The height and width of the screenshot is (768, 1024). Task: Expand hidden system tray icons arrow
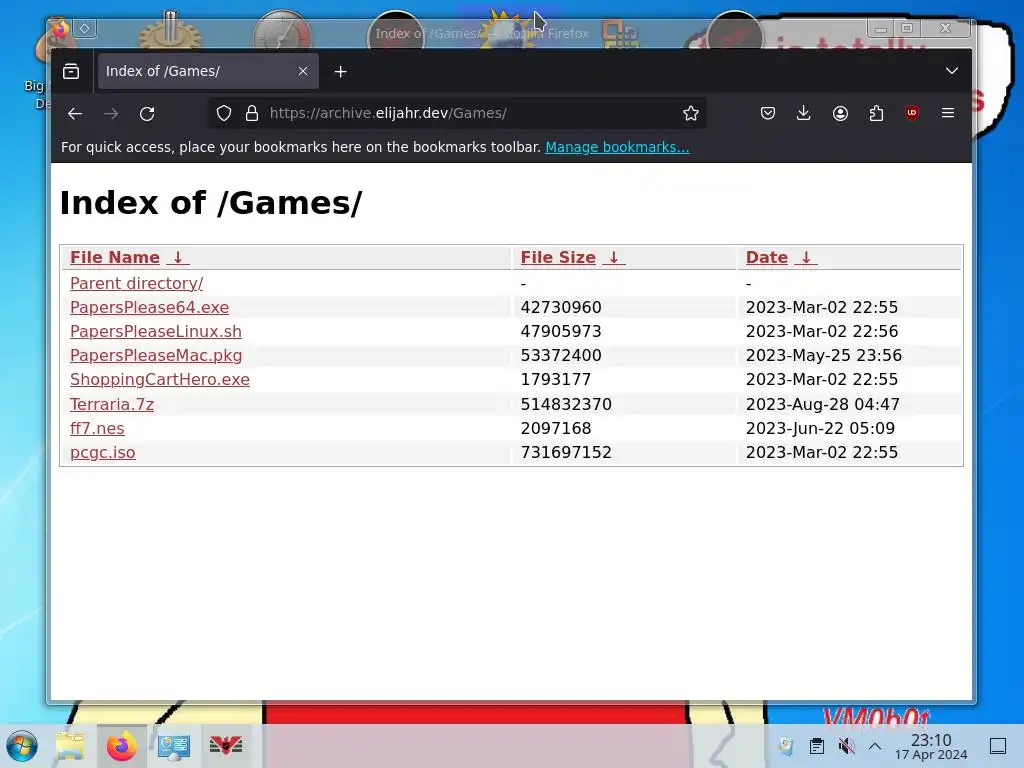[875, 746]
